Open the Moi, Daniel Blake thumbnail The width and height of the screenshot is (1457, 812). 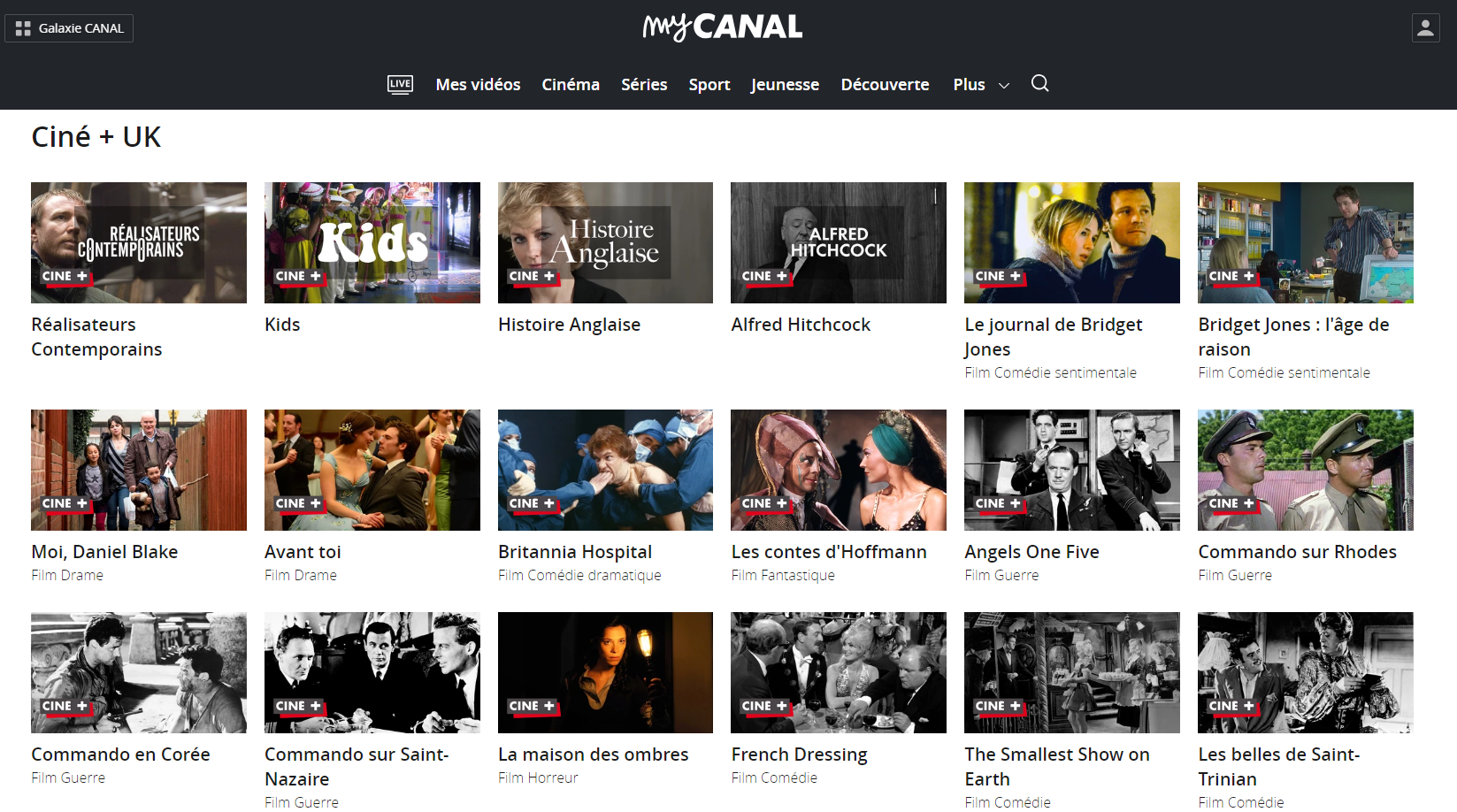click(x=139, y=470)
